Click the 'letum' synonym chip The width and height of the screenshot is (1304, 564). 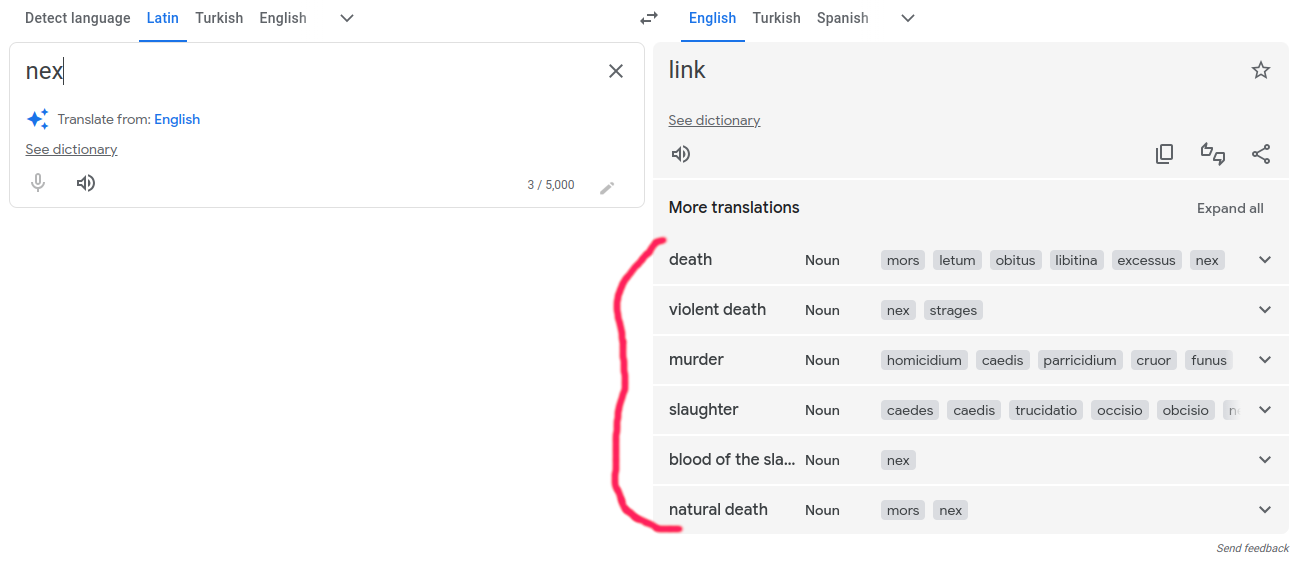pos(957,260)
